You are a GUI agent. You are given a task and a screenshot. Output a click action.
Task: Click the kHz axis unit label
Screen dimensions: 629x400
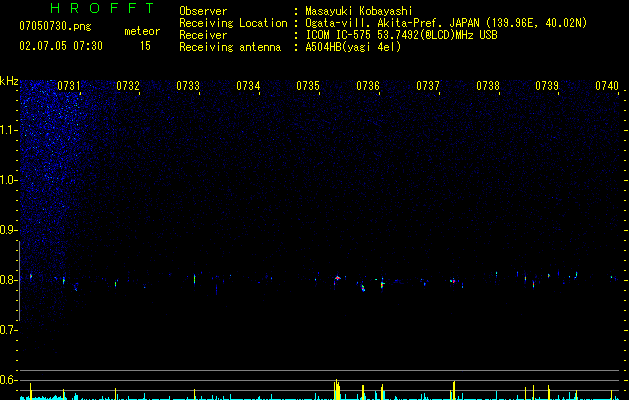[x=9, y=81]
